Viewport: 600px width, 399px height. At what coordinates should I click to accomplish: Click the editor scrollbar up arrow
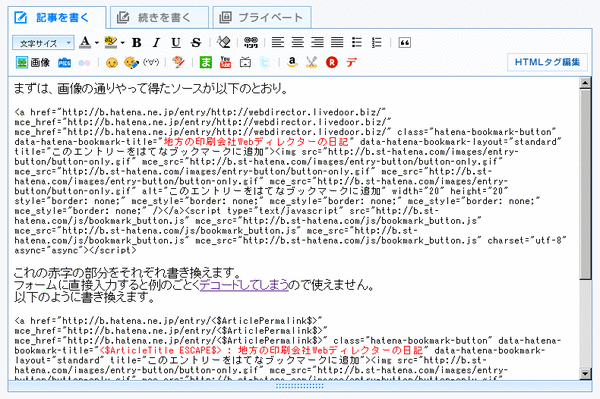tap(585, 83)
